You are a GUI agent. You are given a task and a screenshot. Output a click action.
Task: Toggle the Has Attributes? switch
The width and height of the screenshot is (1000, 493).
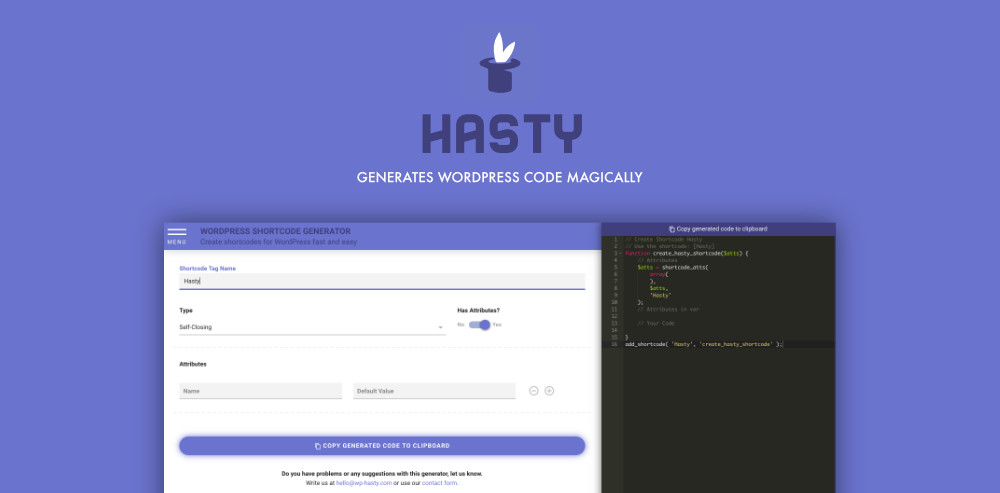click(x=480, y=325)
